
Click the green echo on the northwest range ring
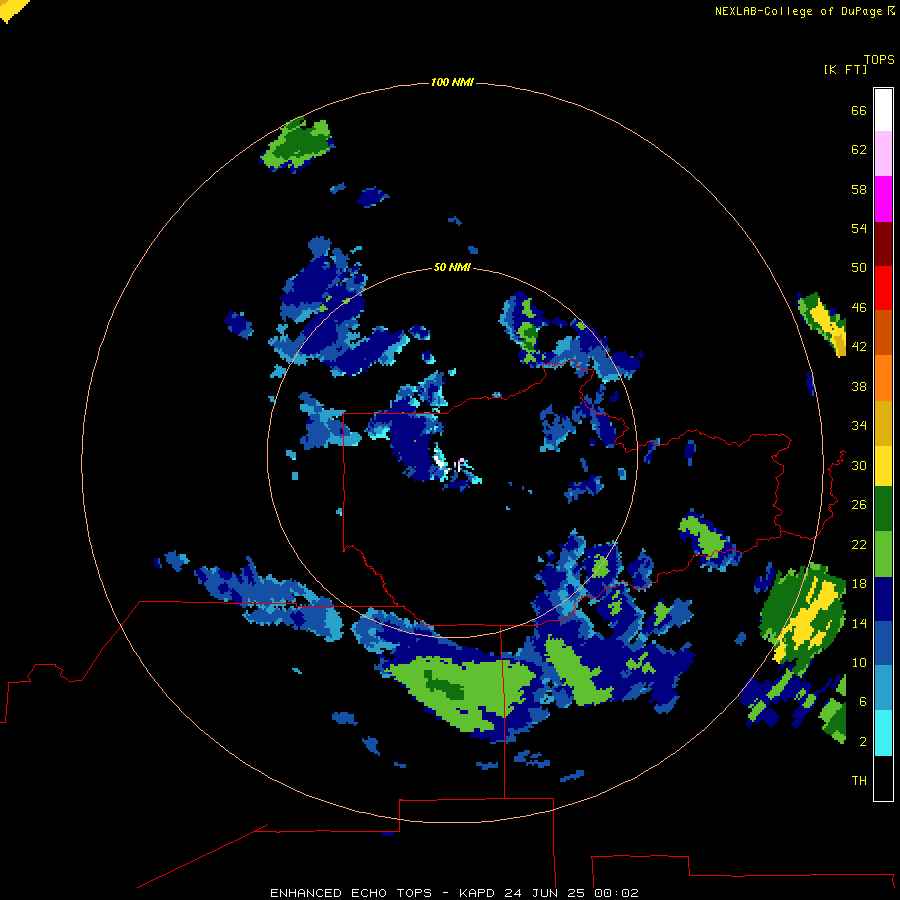(297, 143)
